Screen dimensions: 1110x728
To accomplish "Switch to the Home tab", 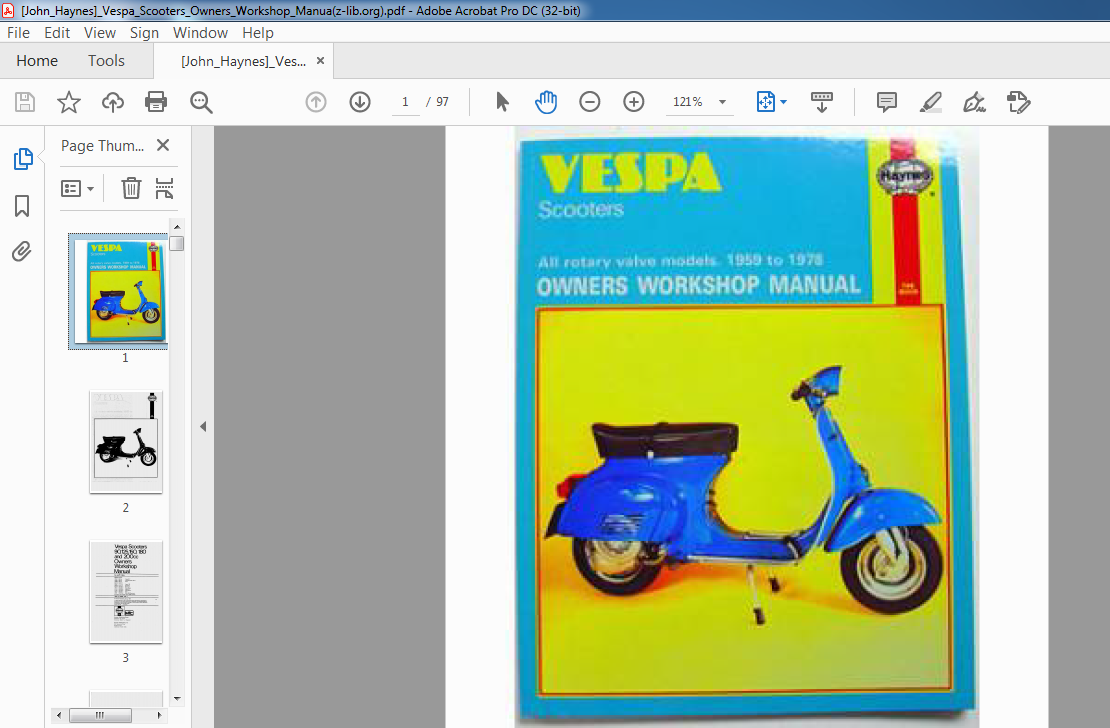I will click(37, 61).
